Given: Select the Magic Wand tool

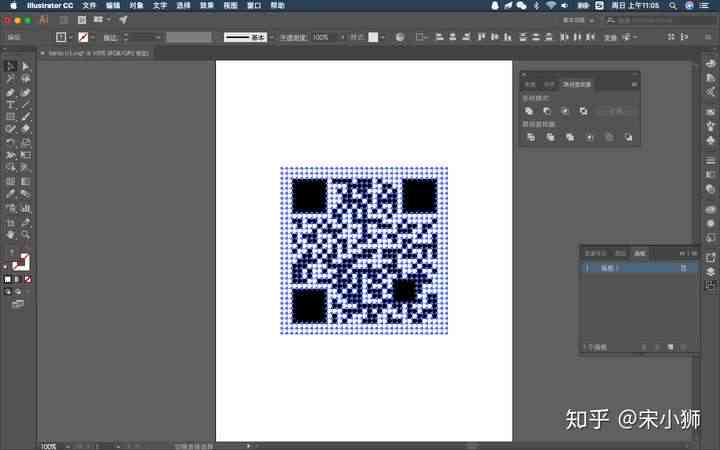Looking at the screenshot, I should pos(11,79).
